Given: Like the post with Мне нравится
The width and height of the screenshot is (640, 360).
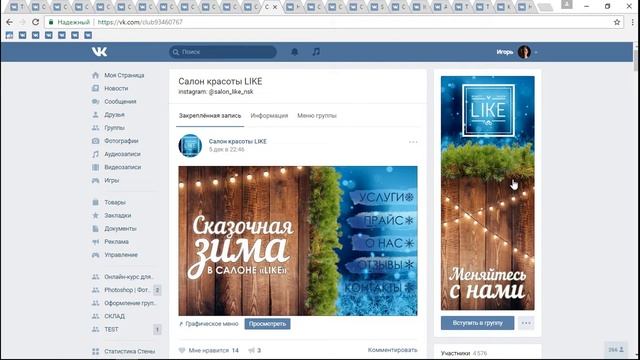Looking at the screenshot, I should pyautogui.click(x=208, y=350).
